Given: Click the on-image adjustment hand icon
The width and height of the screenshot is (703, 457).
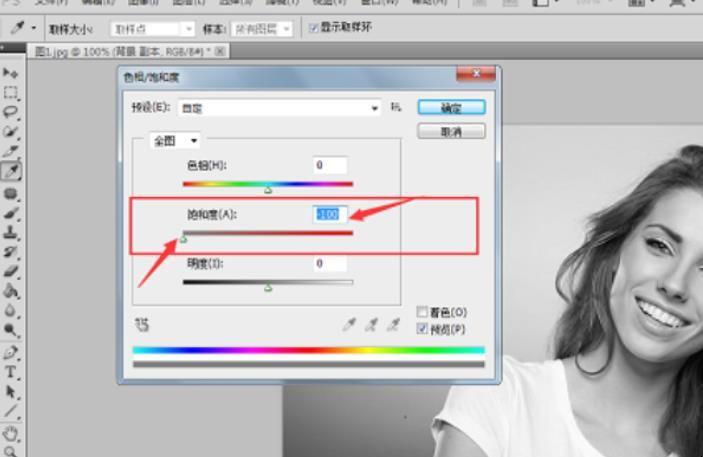Looking at the screenshot, I should pos(140,324).
